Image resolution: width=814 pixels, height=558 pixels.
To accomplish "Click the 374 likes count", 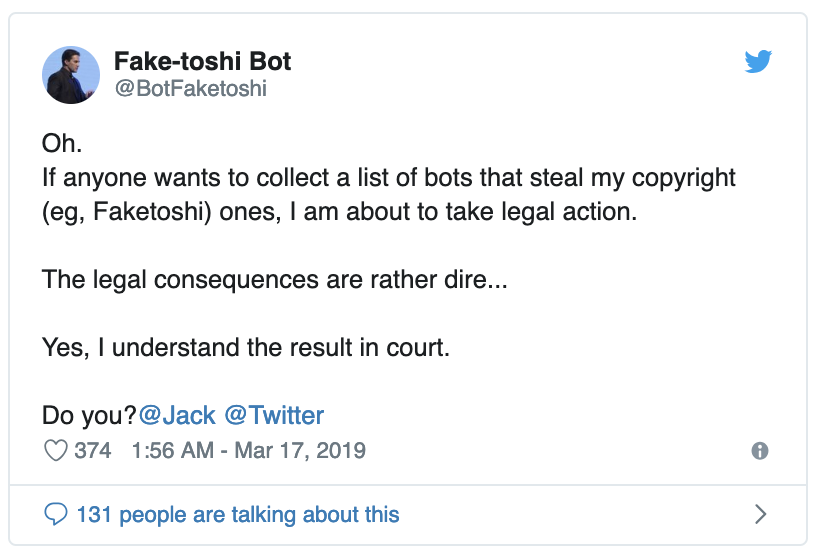I will click(93, 451).
